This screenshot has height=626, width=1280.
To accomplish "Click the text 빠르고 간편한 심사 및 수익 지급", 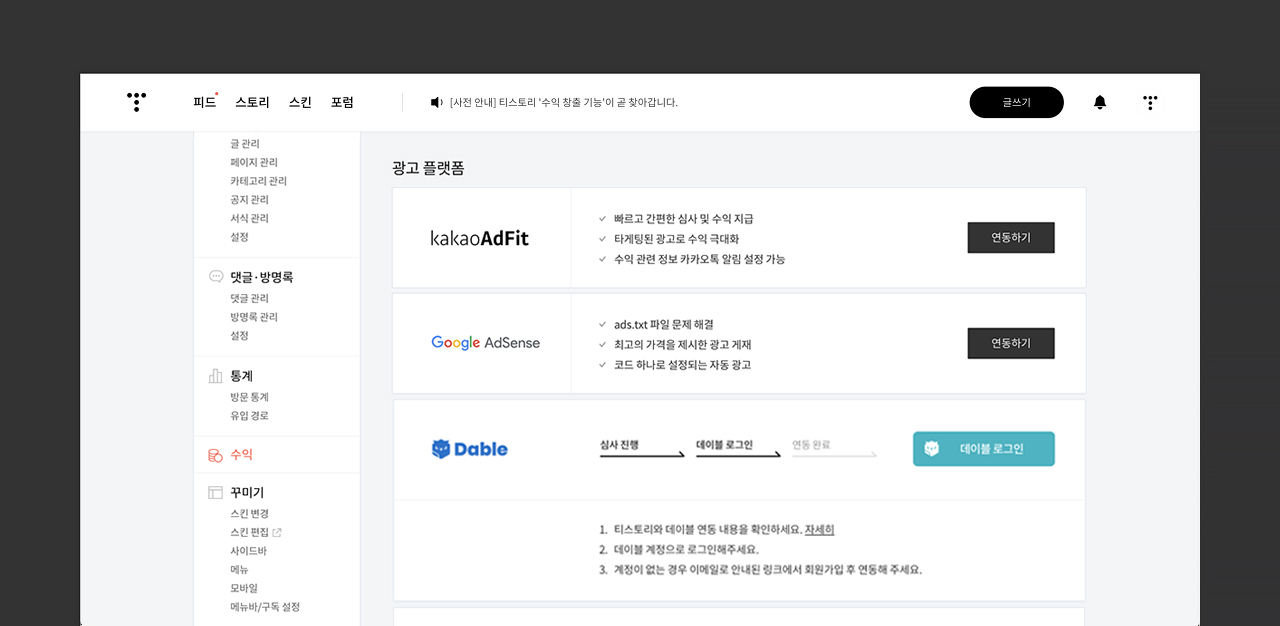I will [684, 219].
